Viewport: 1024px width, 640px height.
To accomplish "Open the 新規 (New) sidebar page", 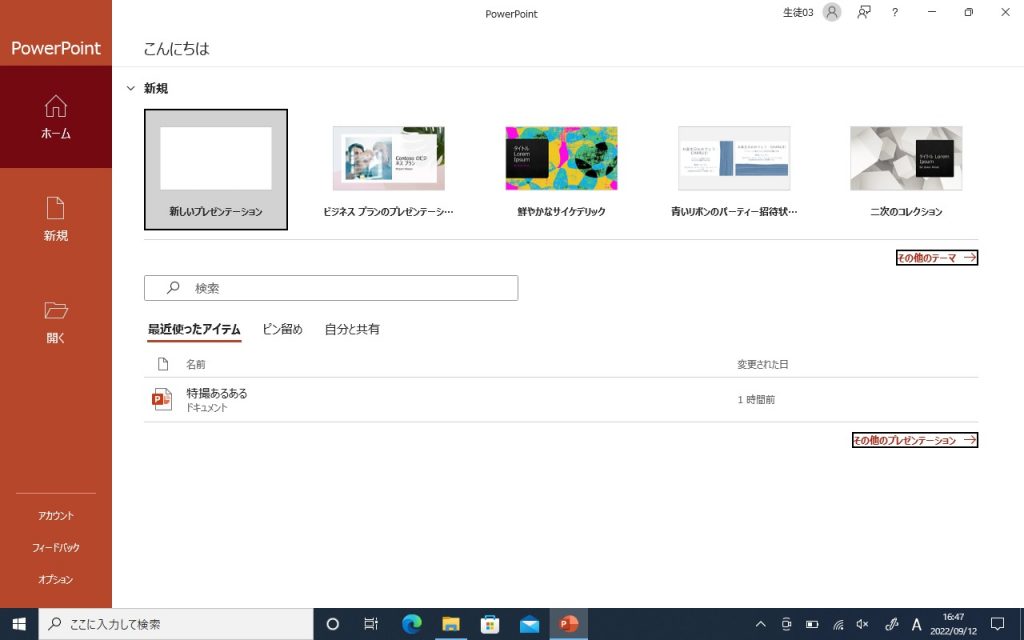I will point(56,219).
